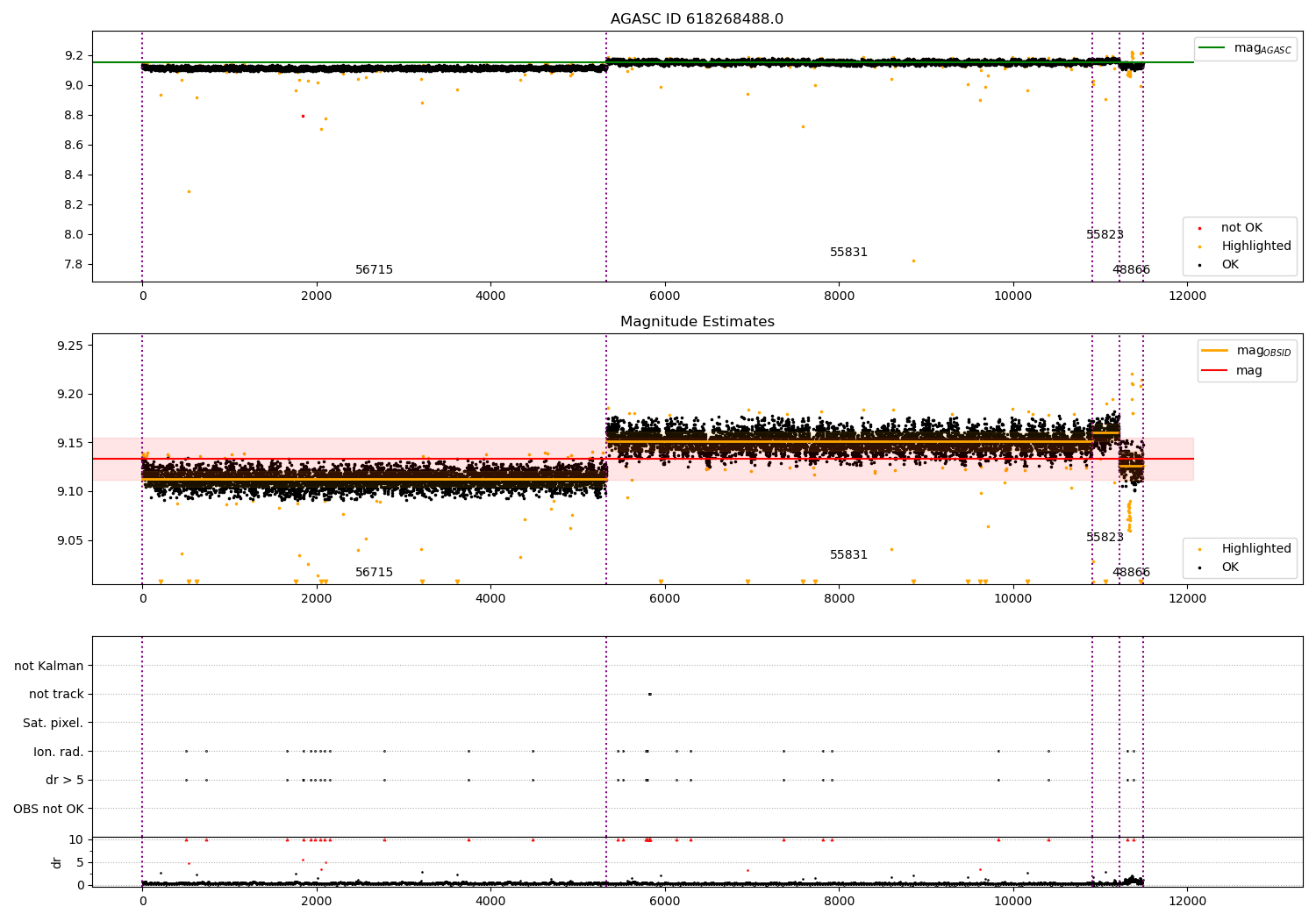The width and height of the screenshot is (1316, 921).
Task: Click the '55831' annotation in the middle plot
Action: pos(848,555)
